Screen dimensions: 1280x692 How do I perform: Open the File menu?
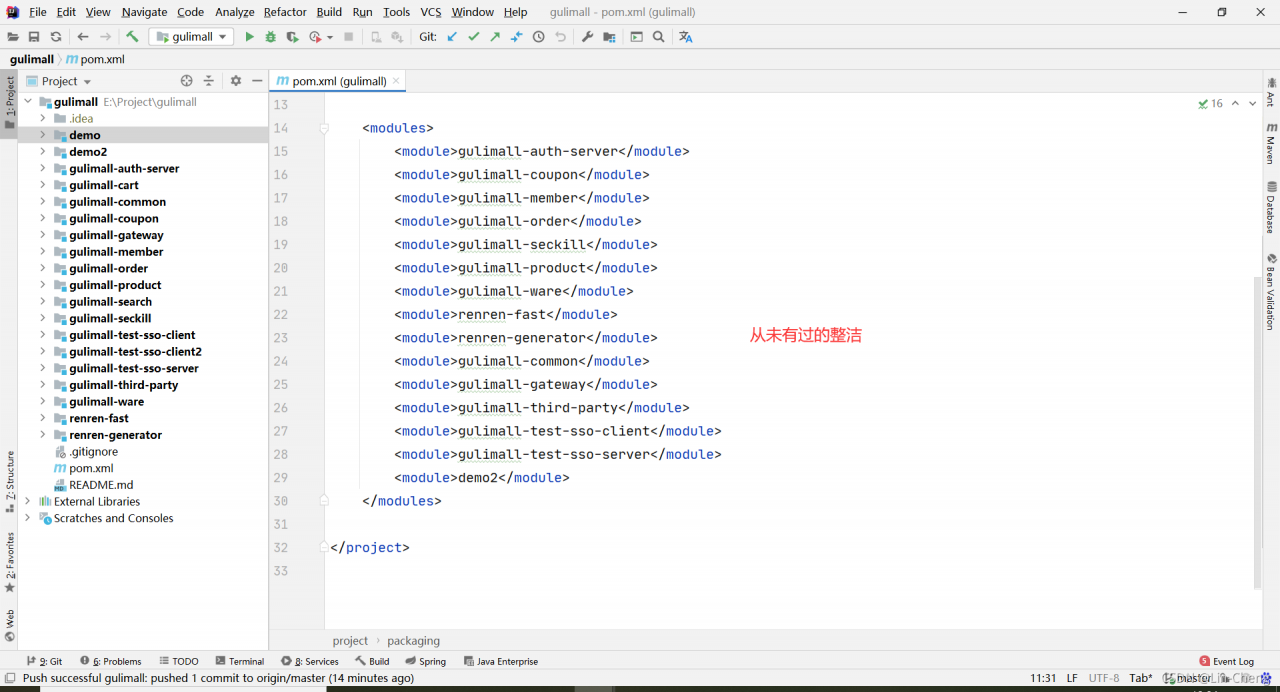pyautogui.click(x=38, y=12)
